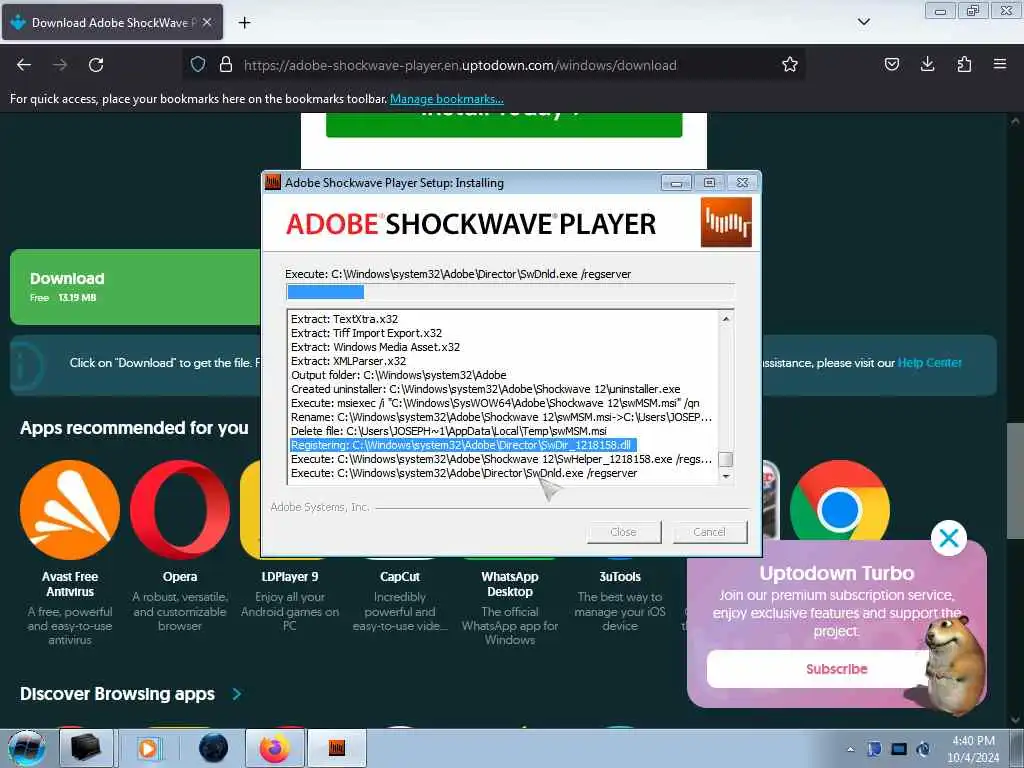Switch to Shockwave installer in the taskbar
The height and width of the screenshot is (768, 1024).
pos(336,748)
